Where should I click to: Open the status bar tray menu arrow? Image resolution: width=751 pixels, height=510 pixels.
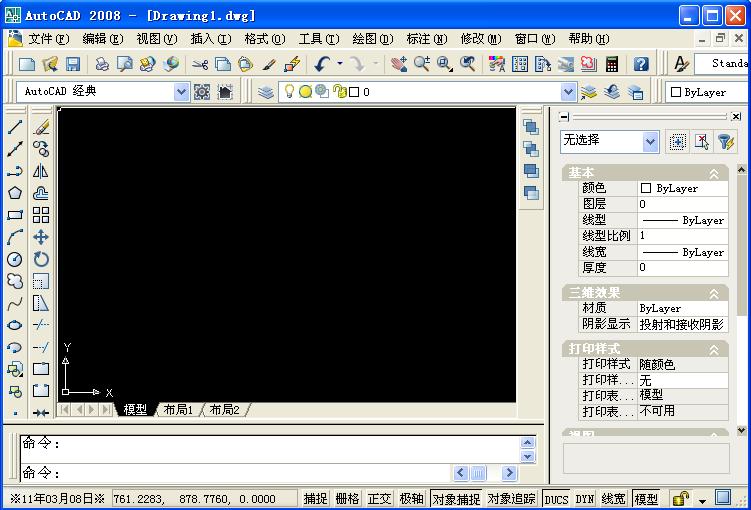pyautogui.click(x=702, y=501)
